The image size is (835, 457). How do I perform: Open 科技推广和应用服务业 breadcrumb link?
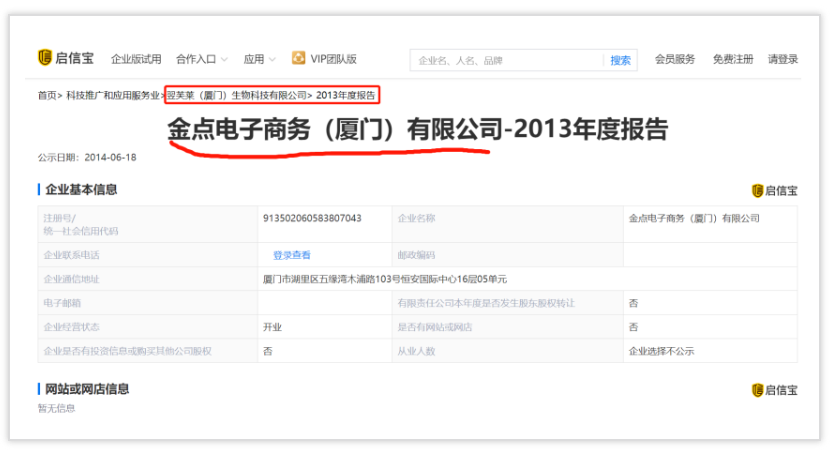113,95
